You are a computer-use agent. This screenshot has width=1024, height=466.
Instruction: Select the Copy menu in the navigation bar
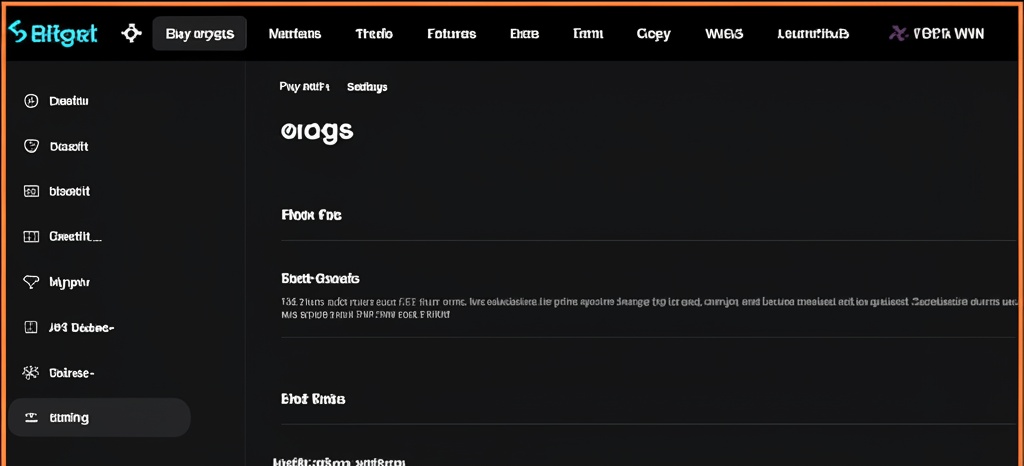[653, 34]
